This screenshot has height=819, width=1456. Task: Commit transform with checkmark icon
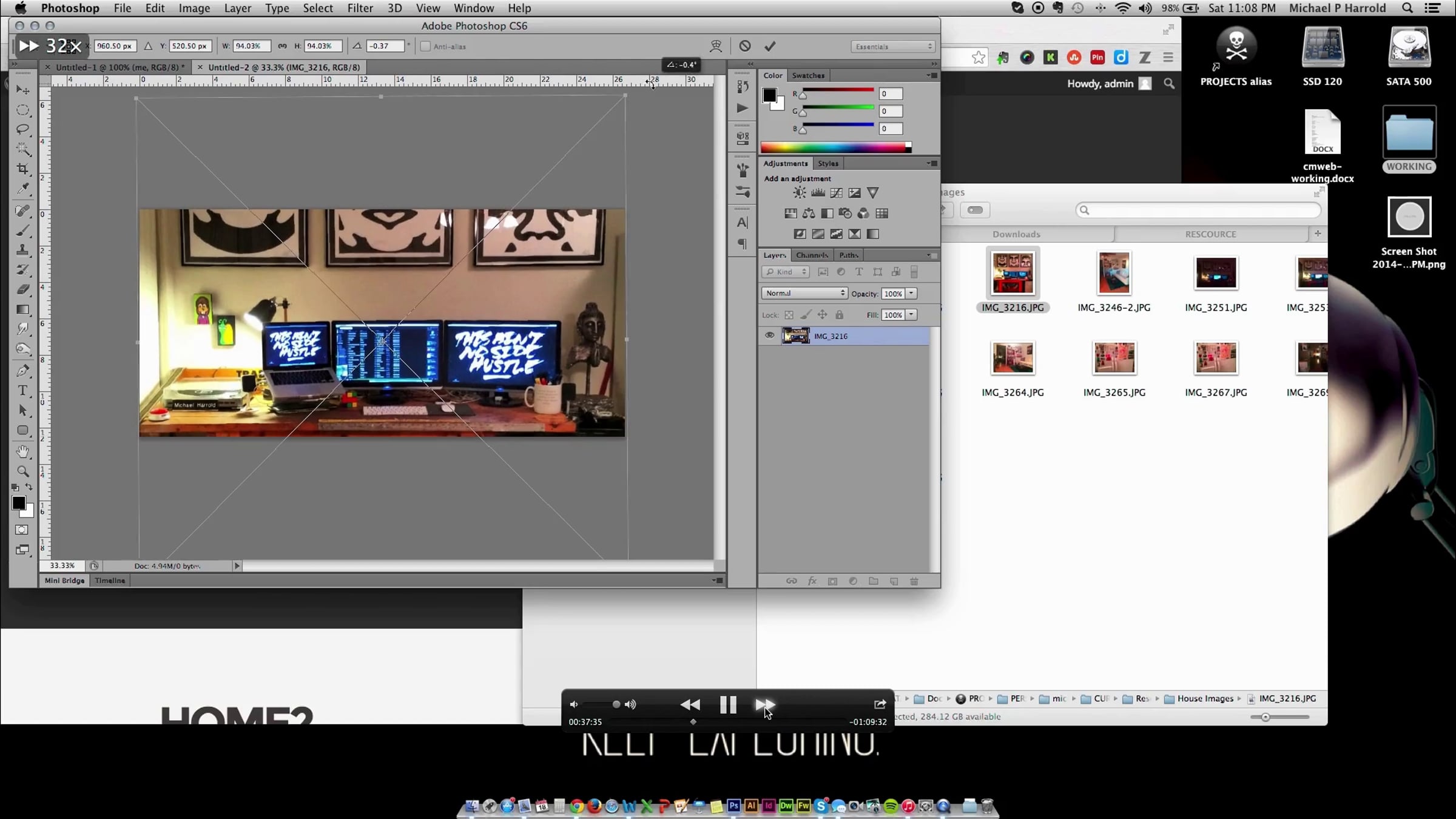[770, 46]
